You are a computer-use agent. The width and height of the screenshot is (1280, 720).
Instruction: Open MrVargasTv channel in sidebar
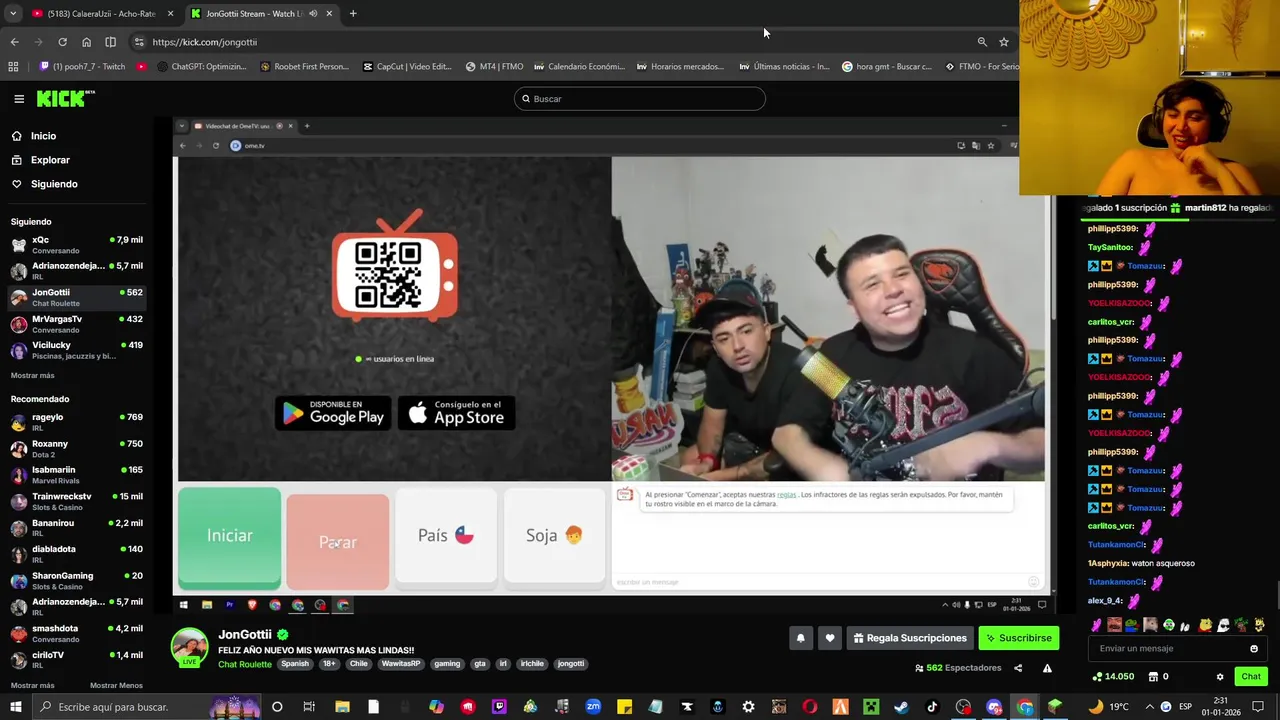pos(77,324)
